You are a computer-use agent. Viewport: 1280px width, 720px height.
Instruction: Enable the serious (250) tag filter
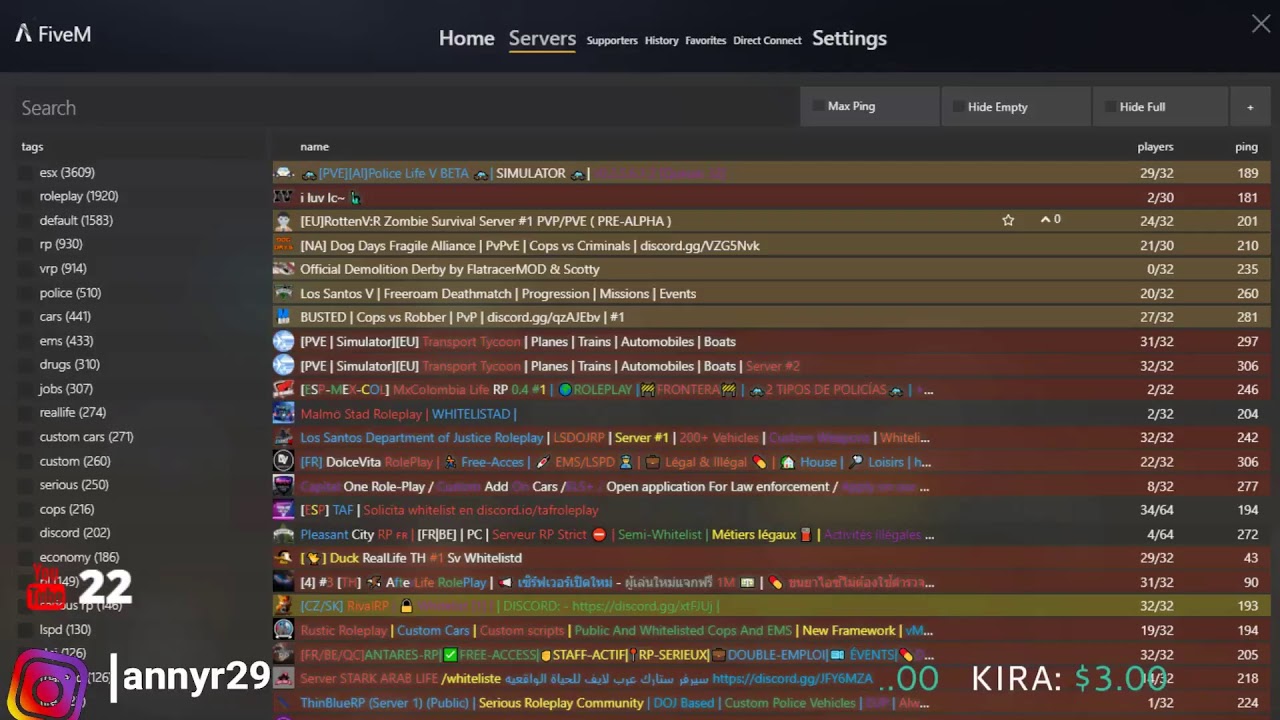click(x=25, y=485)
